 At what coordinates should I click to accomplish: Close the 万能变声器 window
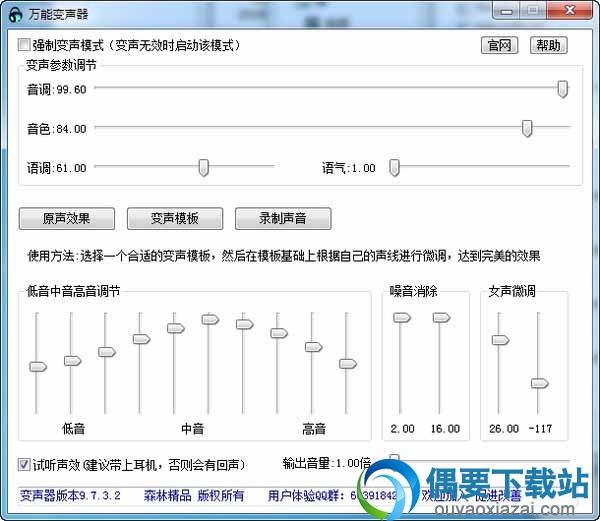570,10
